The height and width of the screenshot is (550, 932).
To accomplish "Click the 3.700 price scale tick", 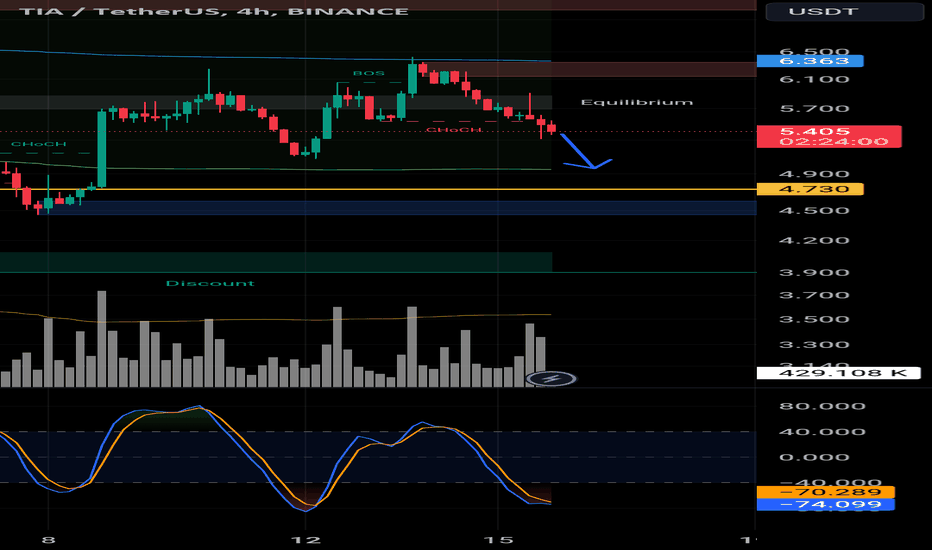I will [814, 295].
